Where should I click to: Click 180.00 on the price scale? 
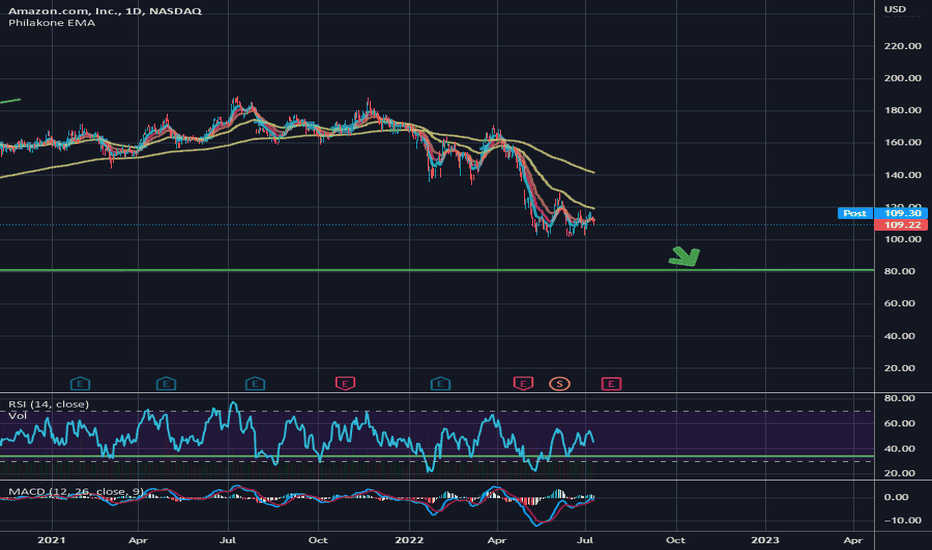point(902,110)
